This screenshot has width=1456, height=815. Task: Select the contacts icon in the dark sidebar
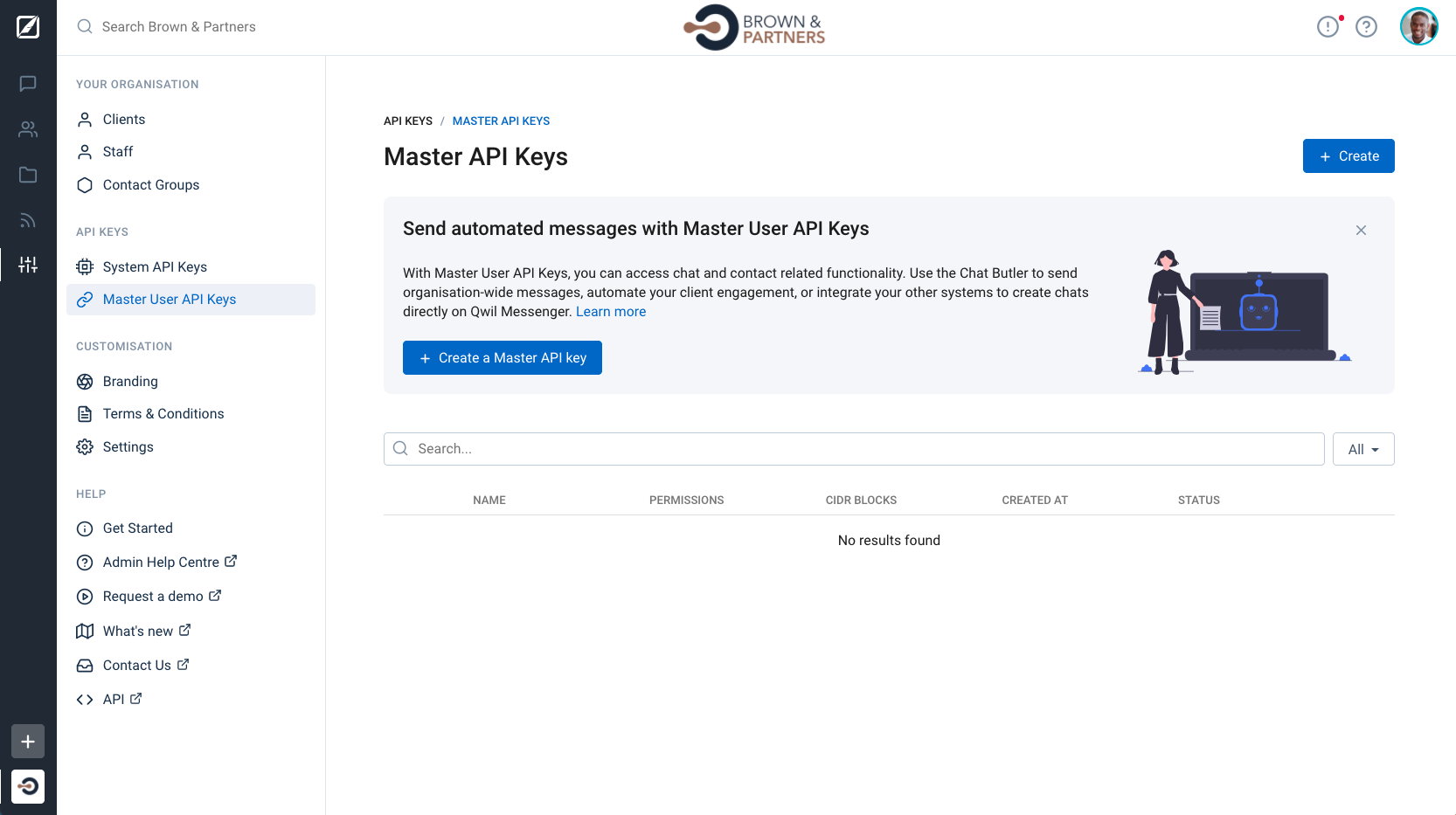pos(27,129)
